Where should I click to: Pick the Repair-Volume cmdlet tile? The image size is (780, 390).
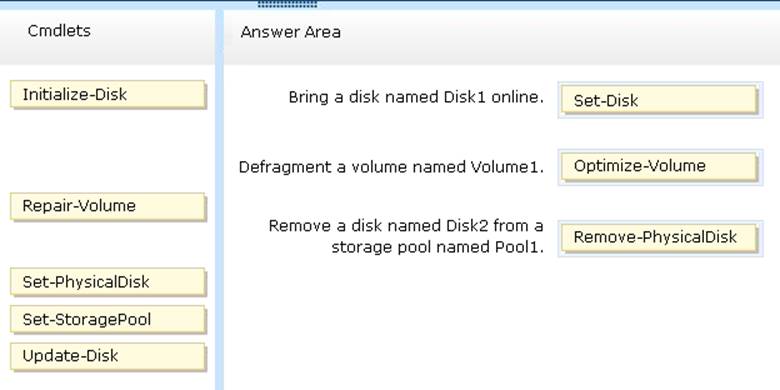(107, 206)
